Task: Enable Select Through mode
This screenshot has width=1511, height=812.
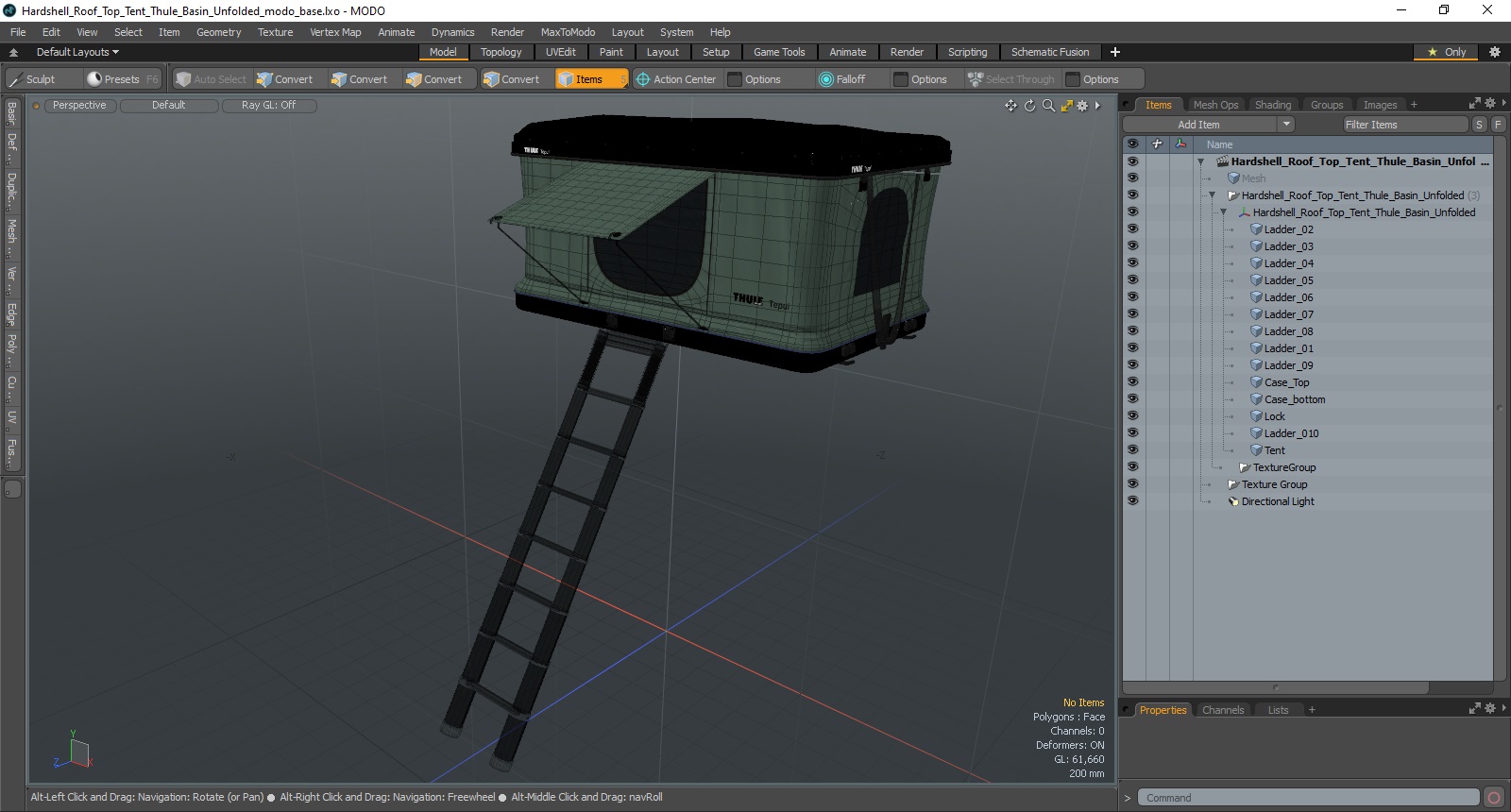Action: pos(1010,79)
